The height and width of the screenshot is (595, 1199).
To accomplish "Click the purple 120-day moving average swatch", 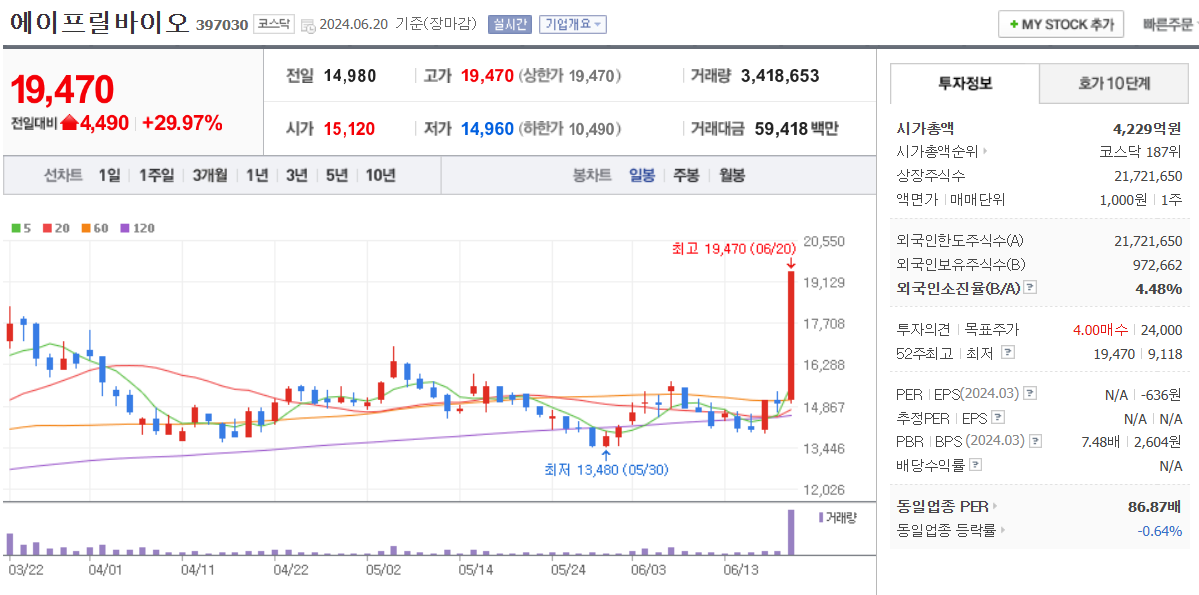I will point(126,228).
